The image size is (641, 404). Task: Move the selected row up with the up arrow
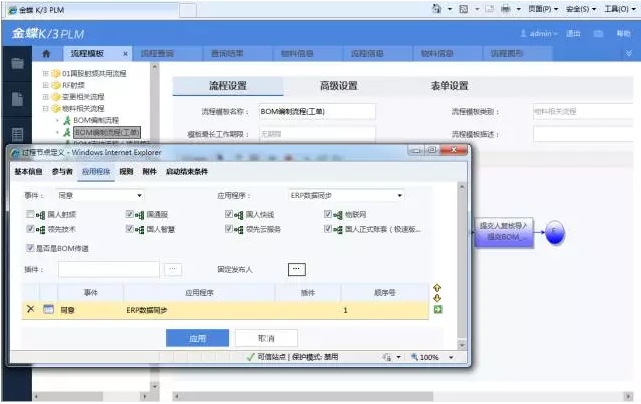point(437,288)
